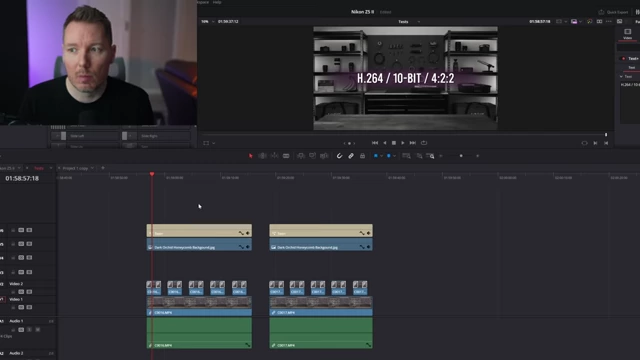Switch to the Tests timeline tab
Image resolution: width=640 pixels, height=360 pixels.
(x=39, y=168)
